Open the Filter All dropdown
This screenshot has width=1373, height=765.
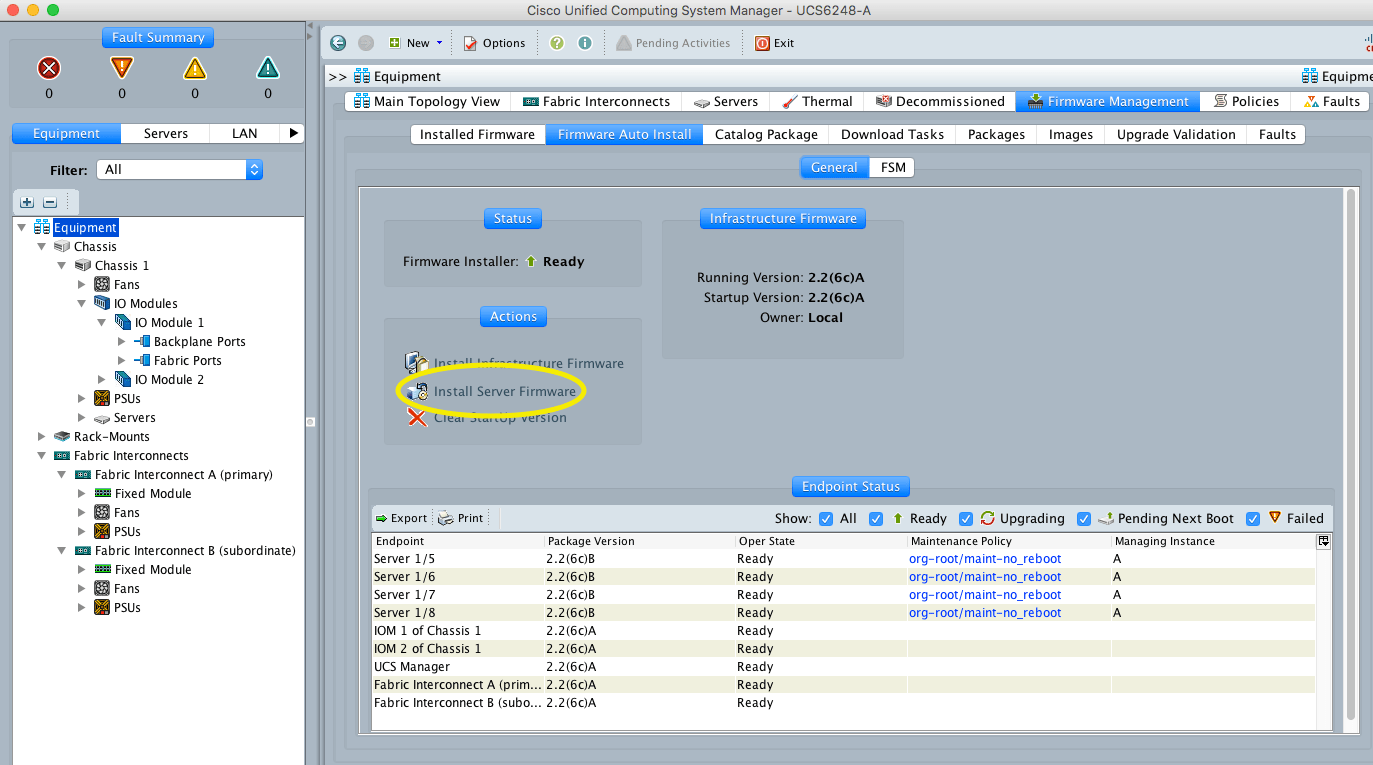point(254,169)
